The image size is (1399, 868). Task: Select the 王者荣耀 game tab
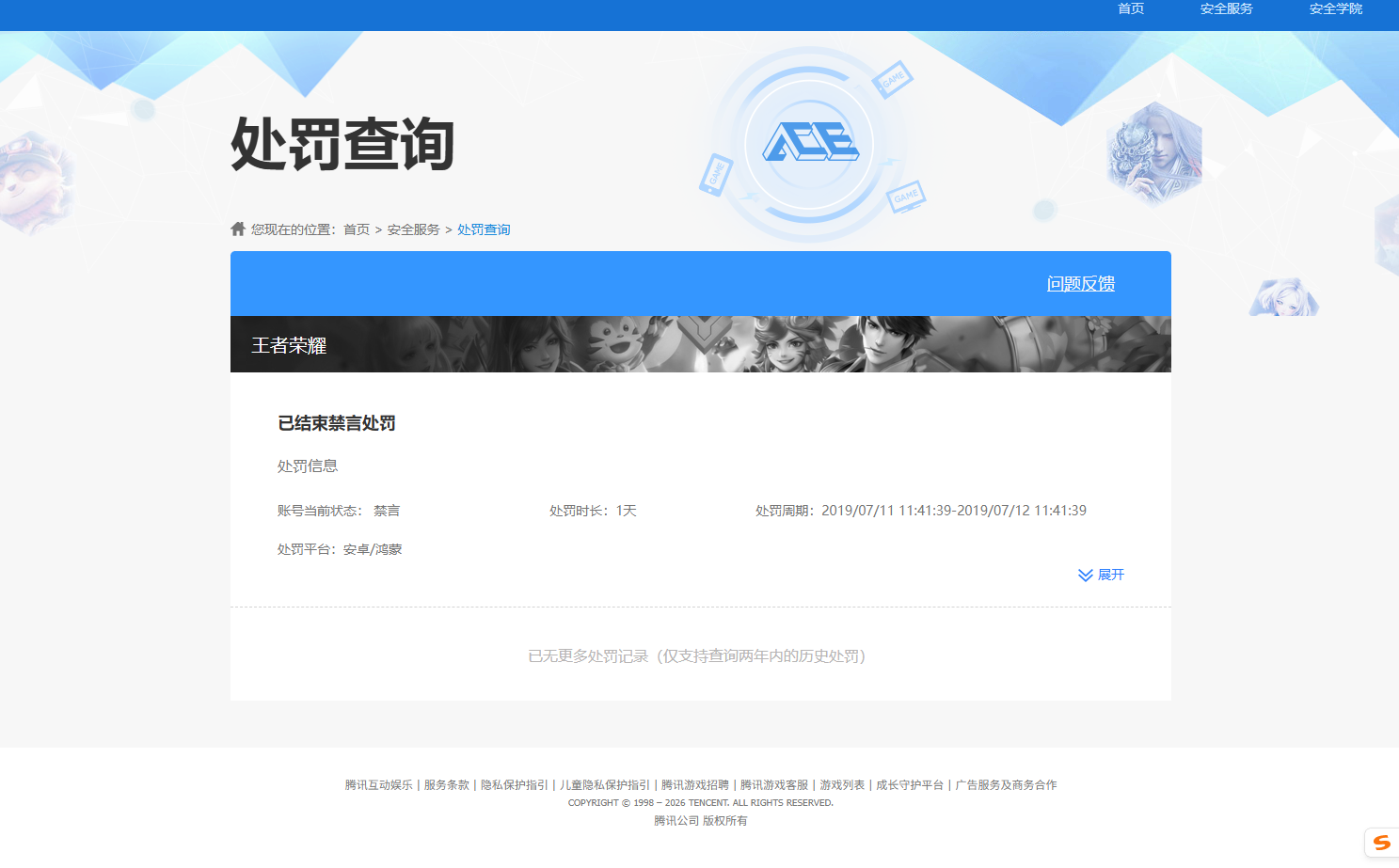[x=288, y=344]
